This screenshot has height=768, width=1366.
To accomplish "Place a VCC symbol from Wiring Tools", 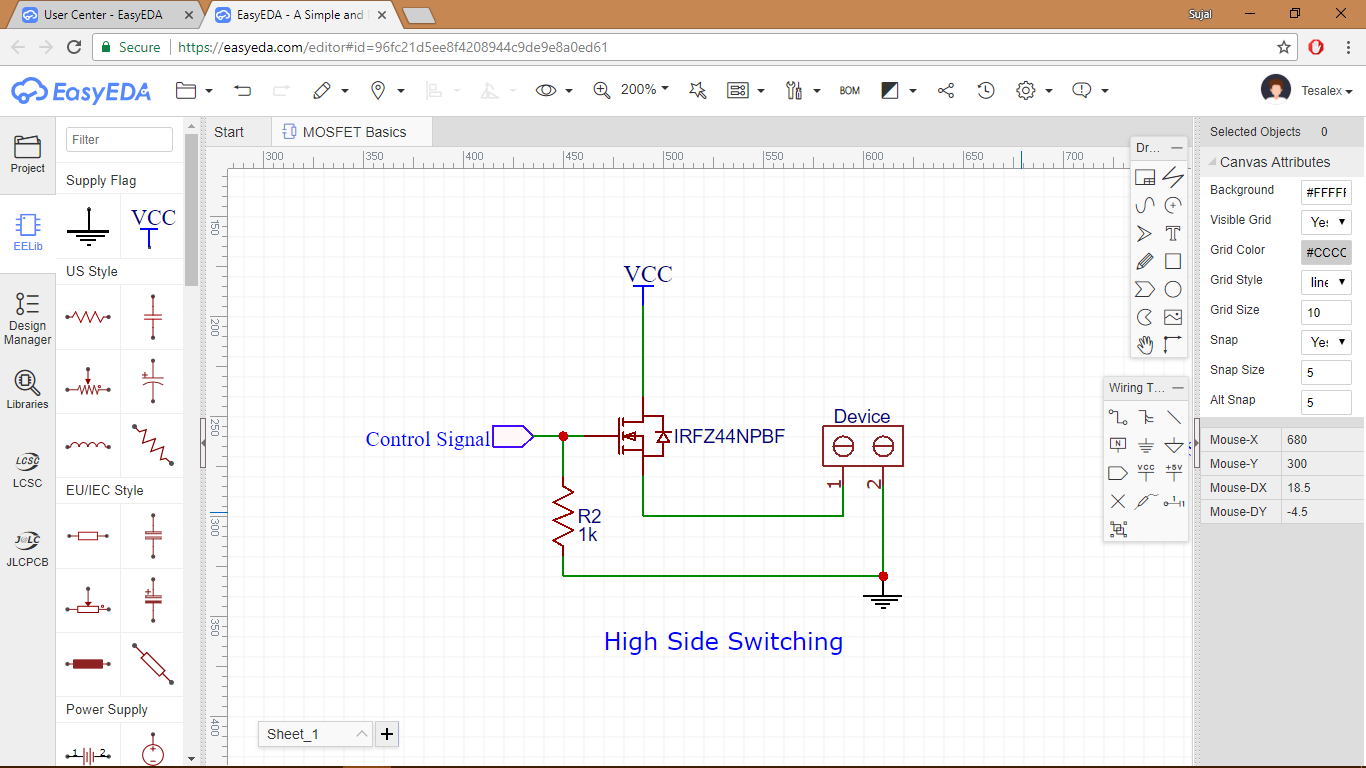I will pyautogui.click(x=1146, y=472).
